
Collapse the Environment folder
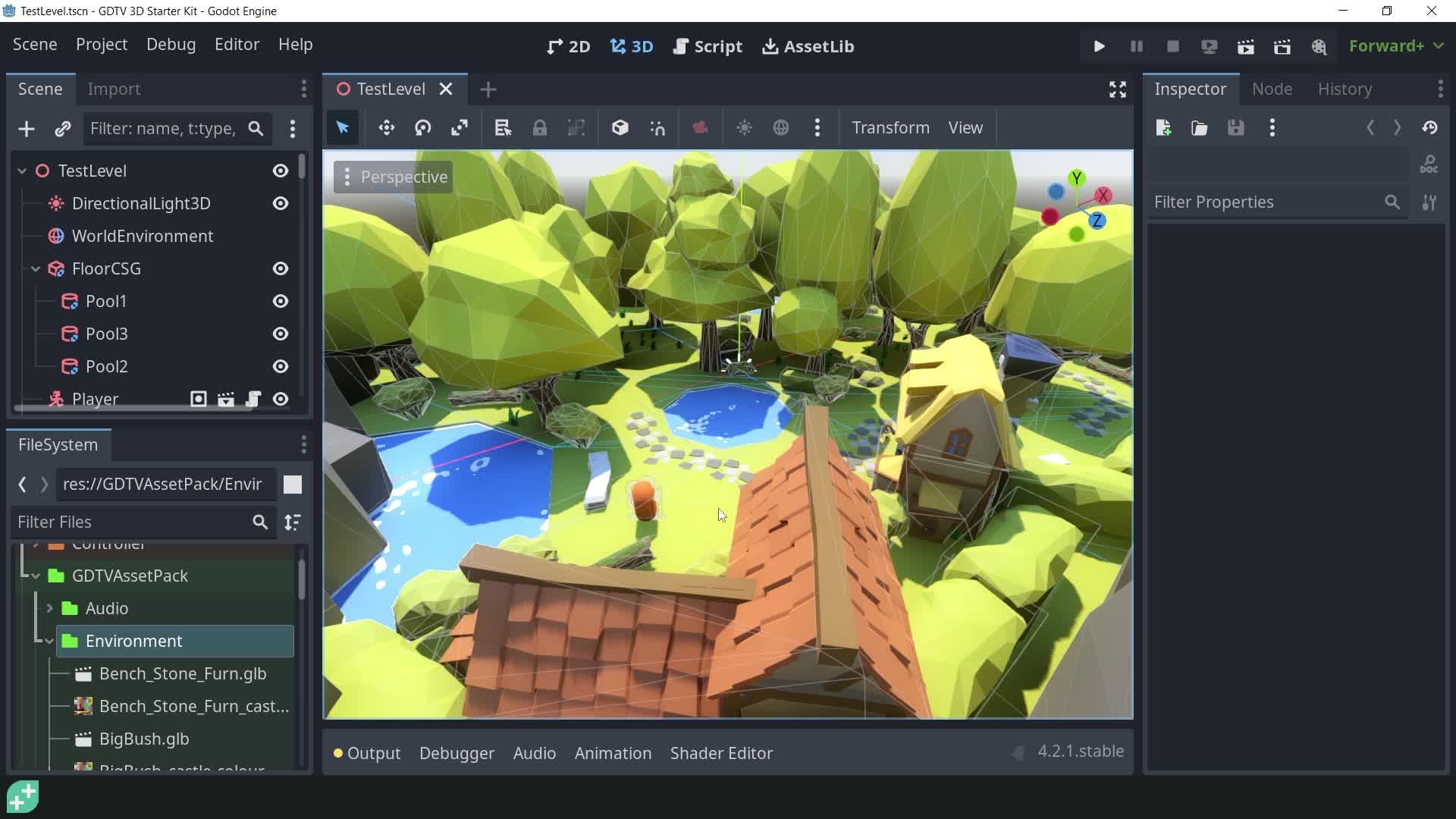click(x=49, y=641)
